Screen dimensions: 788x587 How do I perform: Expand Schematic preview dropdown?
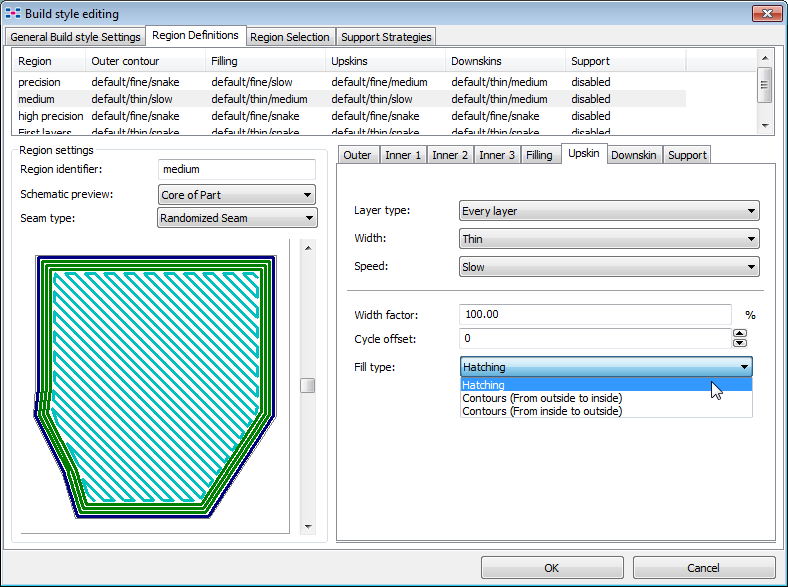point(237,195)
